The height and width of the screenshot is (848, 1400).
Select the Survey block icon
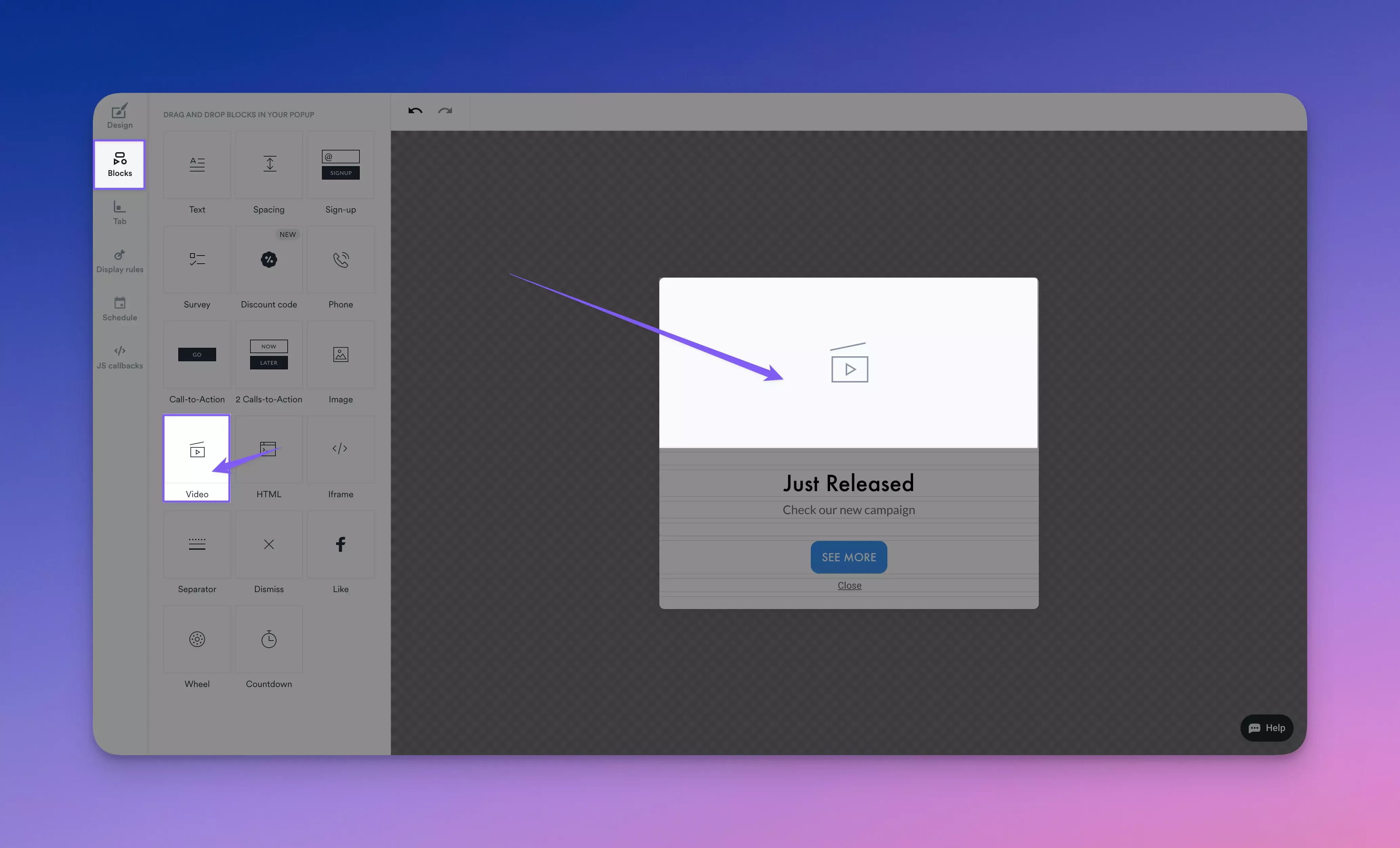click(x=197, y=260)
